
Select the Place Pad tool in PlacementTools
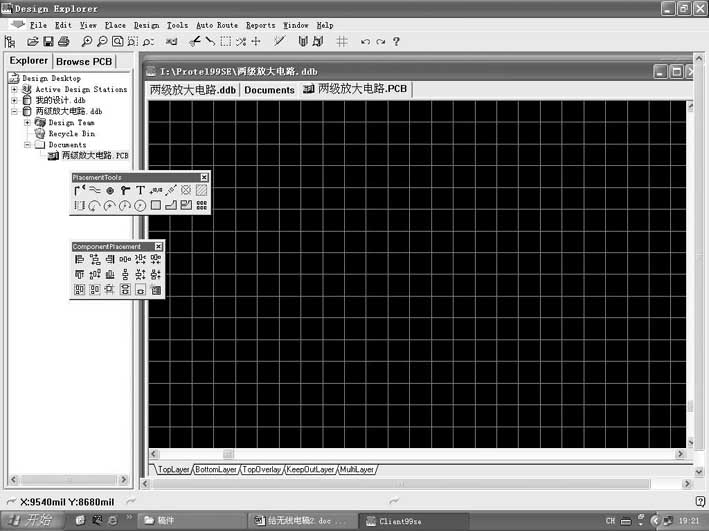pyautogui.click(x=110, y=190)
